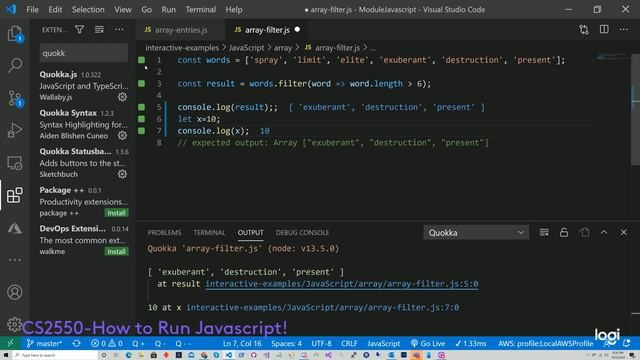Open the Terminal menu
The height and width of the screenshot is (360, 640).
click(200, 9)
